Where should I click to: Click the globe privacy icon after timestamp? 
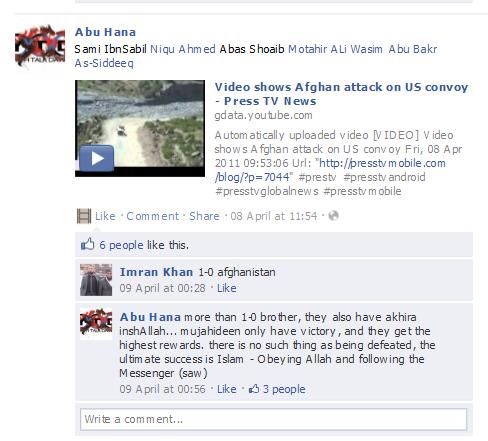click(333, 216)
